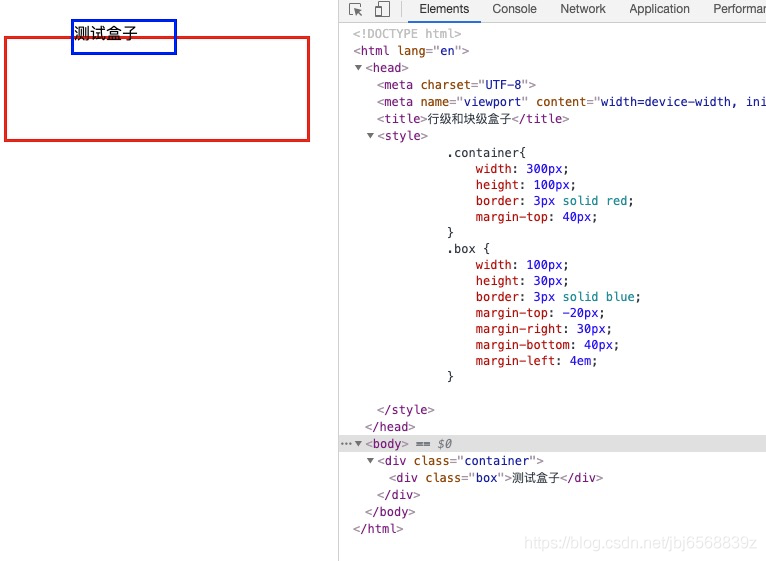
Task: Open the Performance tab
Action: [740, 9]
